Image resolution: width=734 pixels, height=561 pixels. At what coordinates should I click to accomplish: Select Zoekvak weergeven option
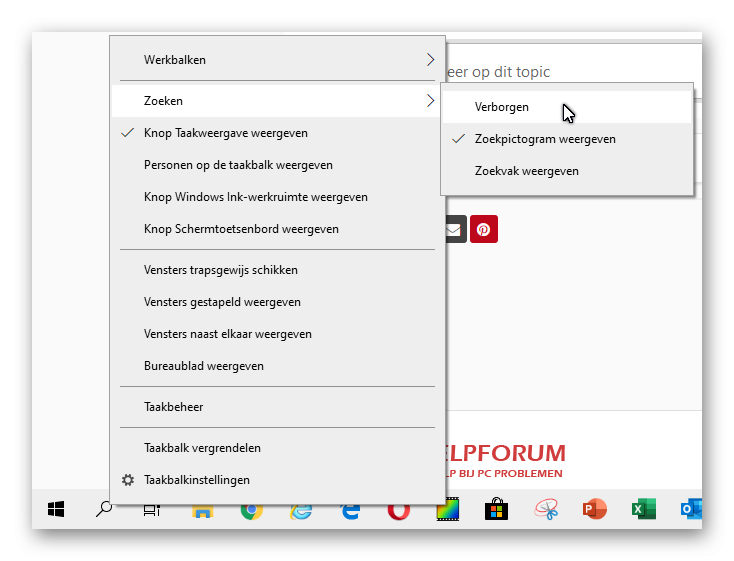567,171
